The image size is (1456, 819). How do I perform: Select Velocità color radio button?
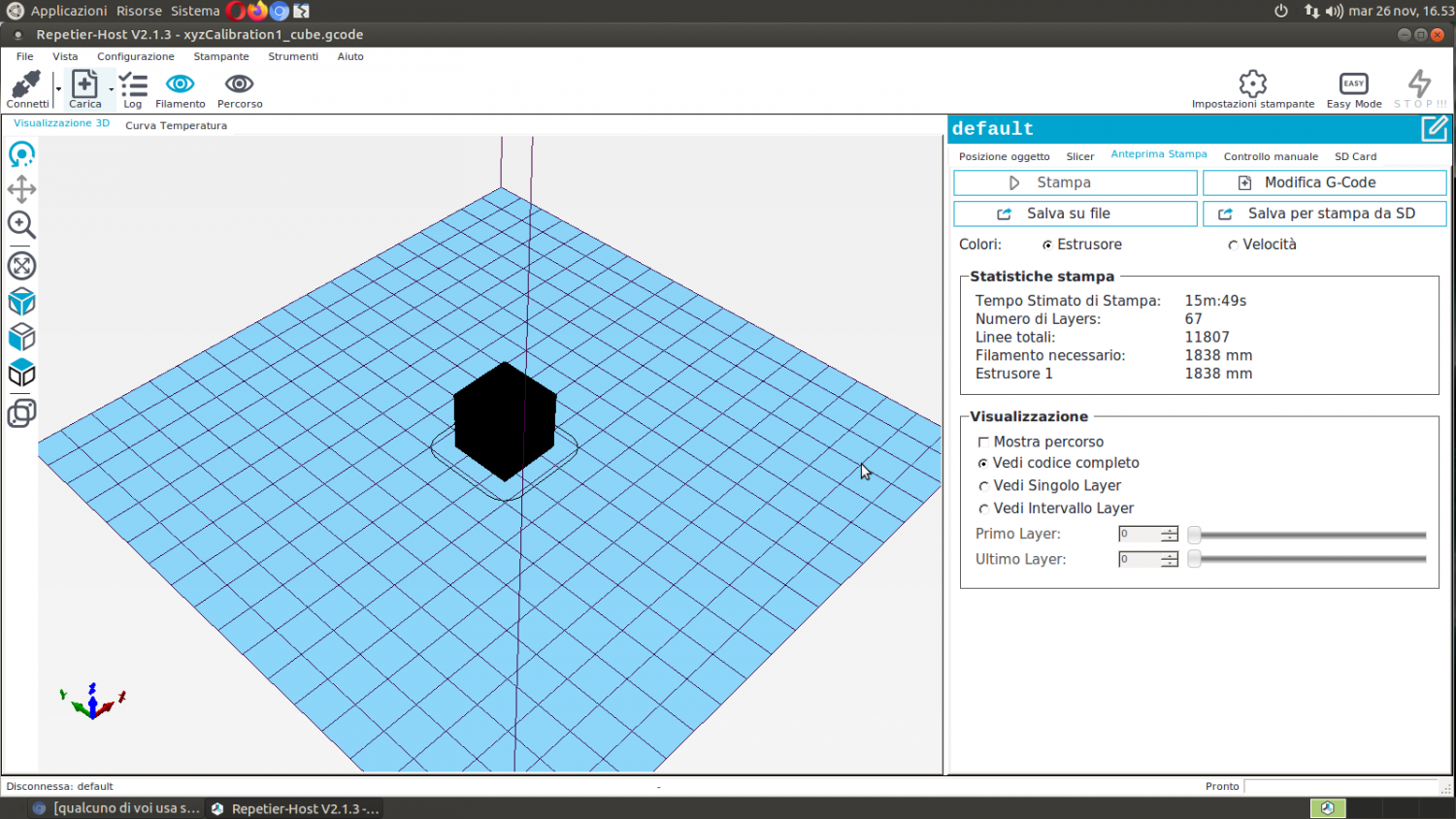1233,246
